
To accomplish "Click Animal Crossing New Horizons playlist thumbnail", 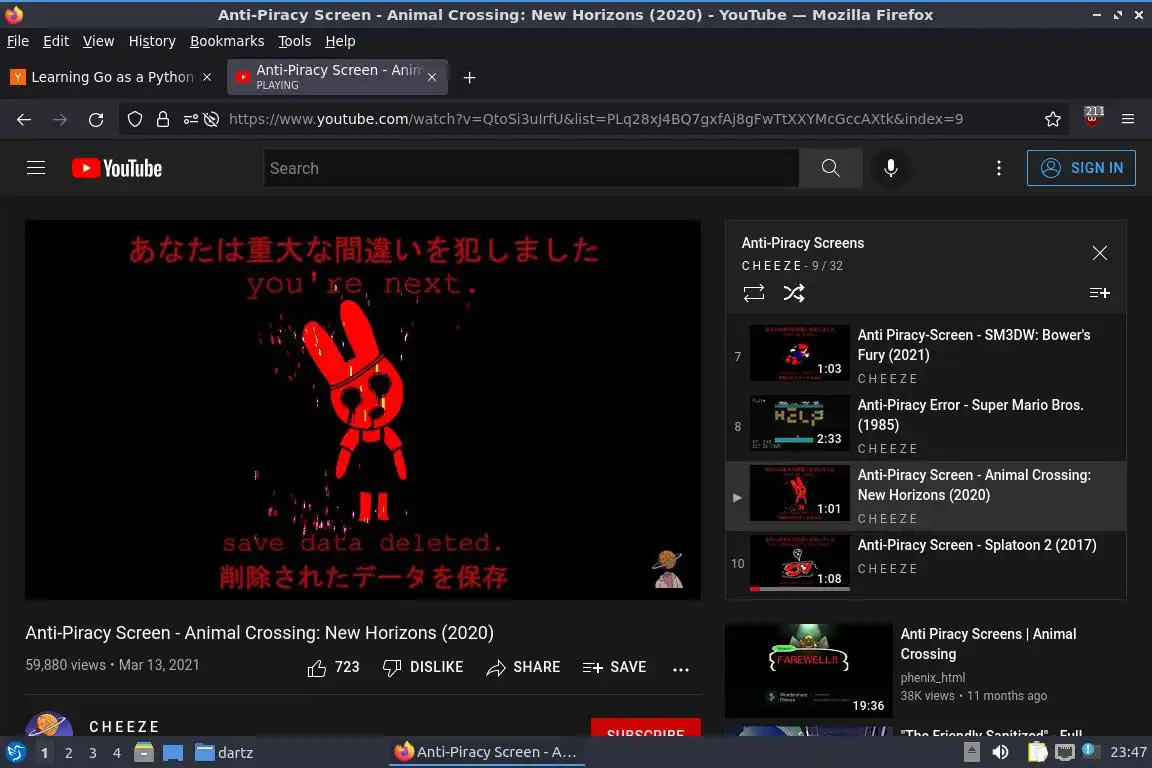I will point(799,493).
